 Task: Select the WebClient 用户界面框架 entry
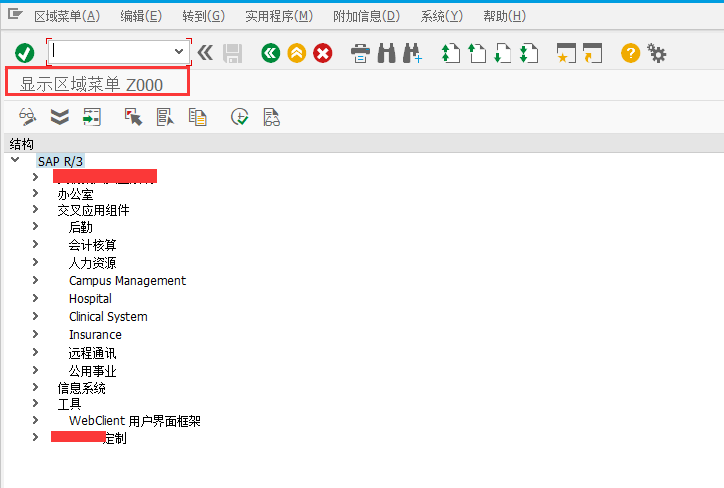coord(135,421)
